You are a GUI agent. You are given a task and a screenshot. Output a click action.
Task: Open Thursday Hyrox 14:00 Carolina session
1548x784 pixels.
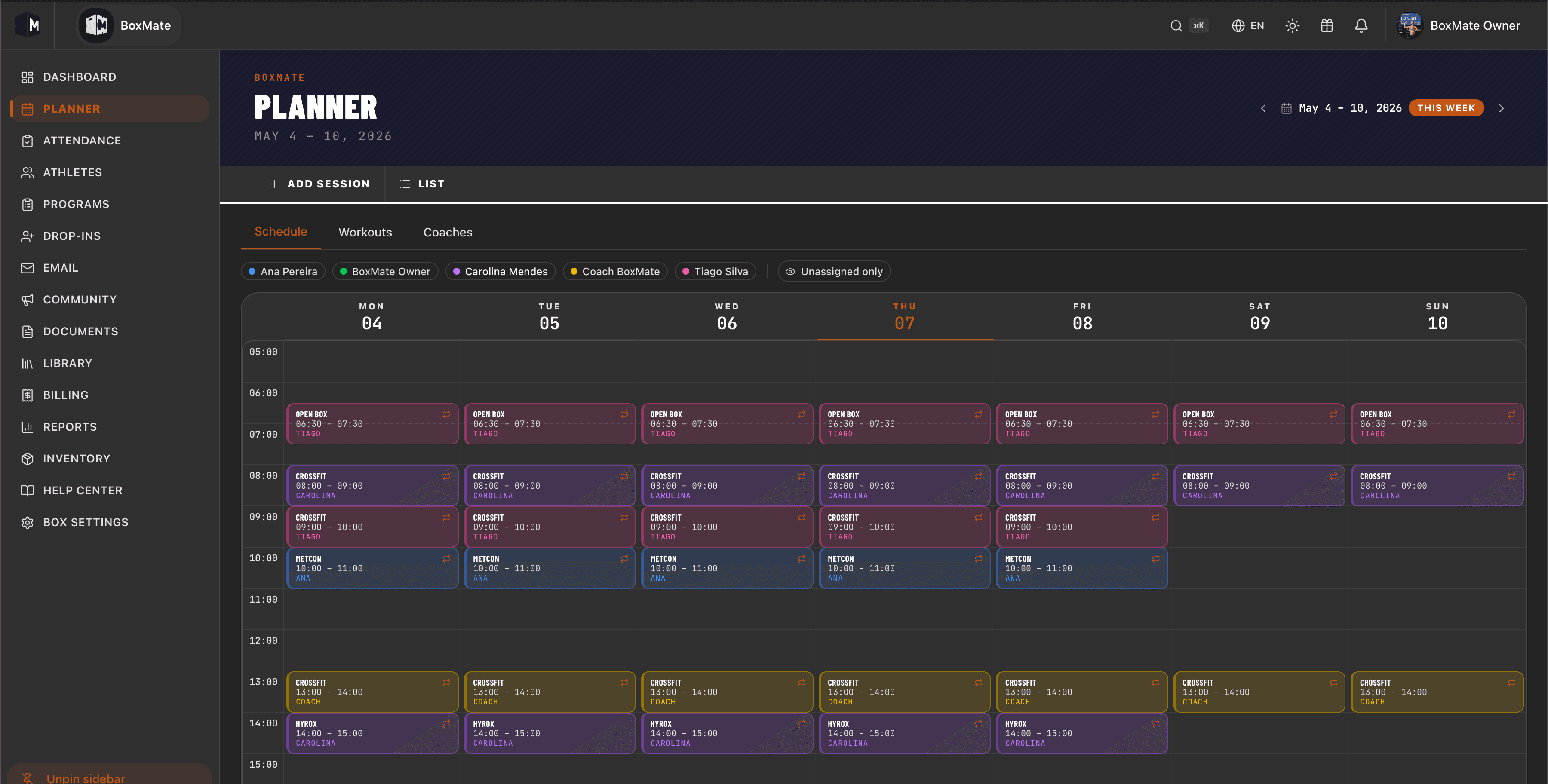point(904,734)
